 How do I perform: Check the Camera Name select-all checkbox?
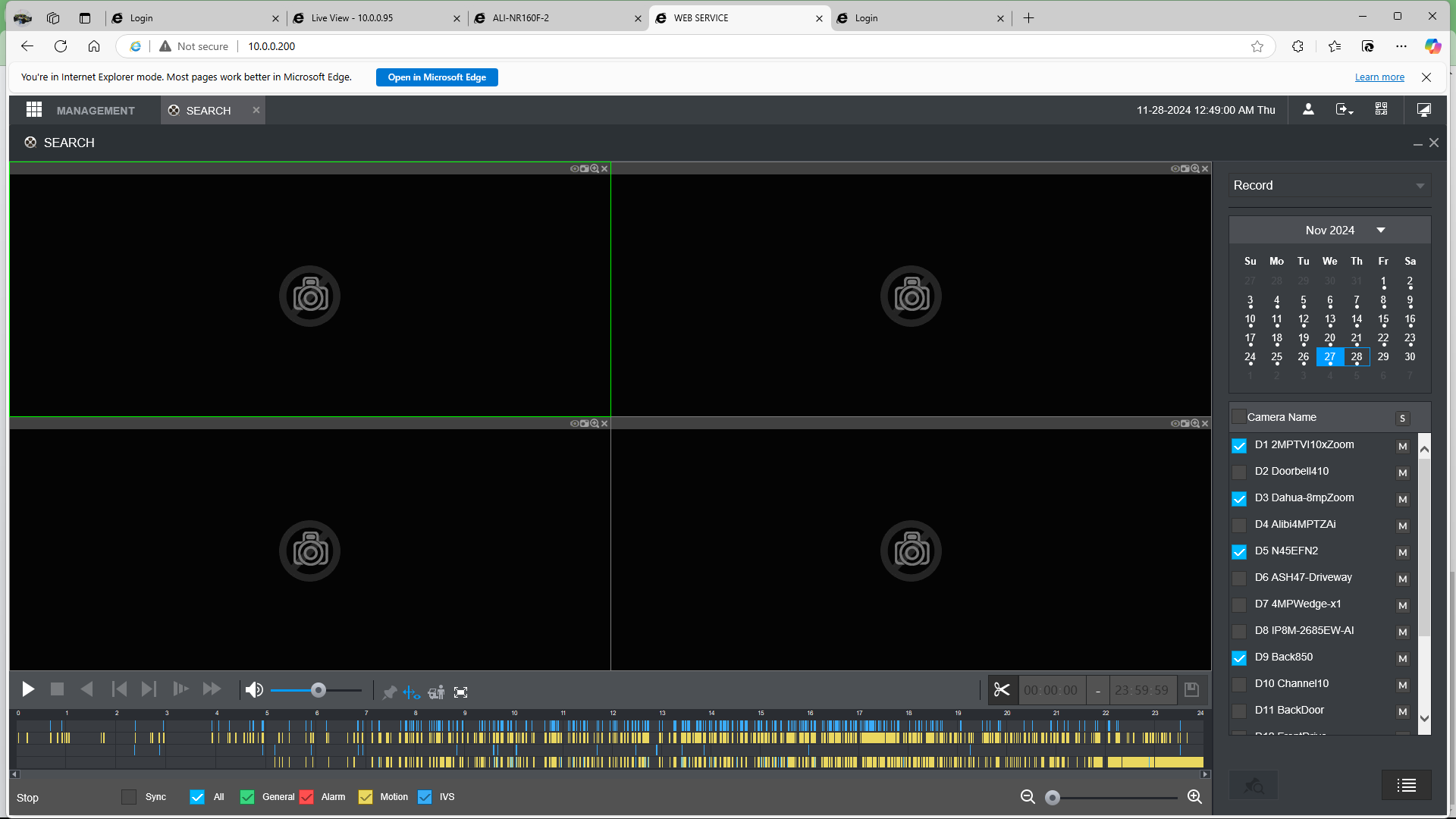click(x=1239, y=416)
